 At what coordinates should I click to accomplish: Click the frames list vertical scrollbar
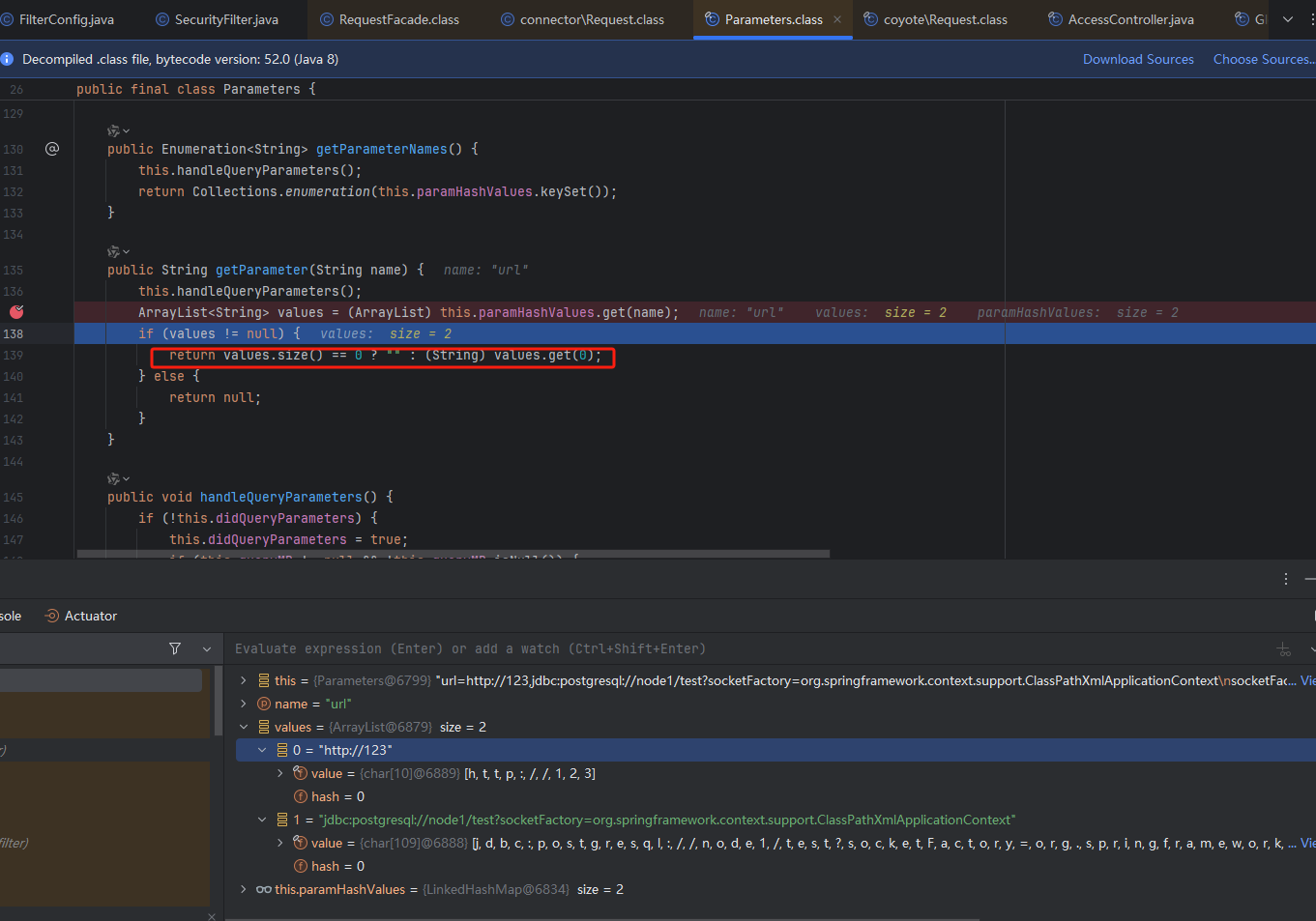click(x=219, y=702)
